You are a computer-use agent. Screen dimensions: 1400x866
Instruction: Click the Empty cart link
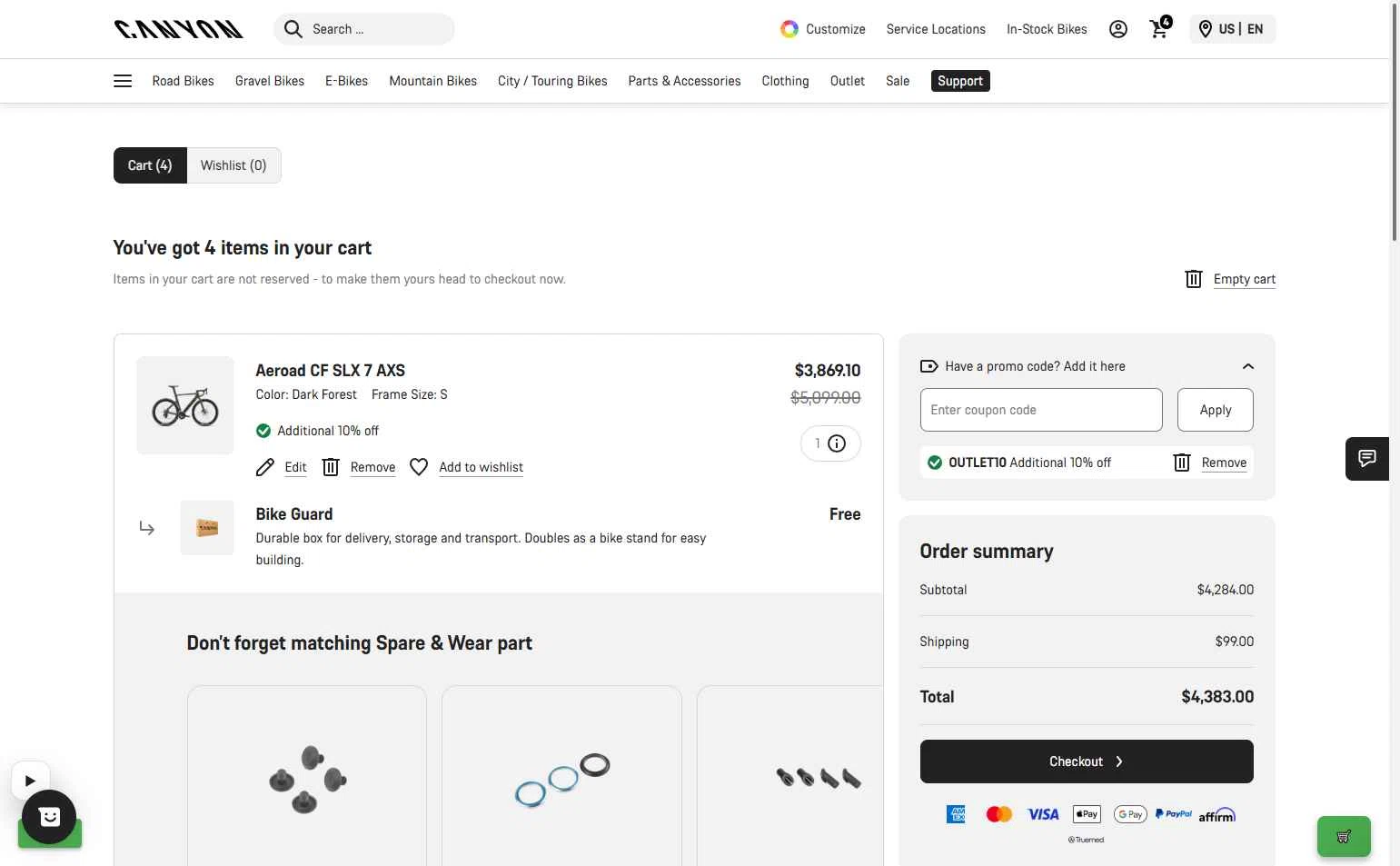[1245, 279]
